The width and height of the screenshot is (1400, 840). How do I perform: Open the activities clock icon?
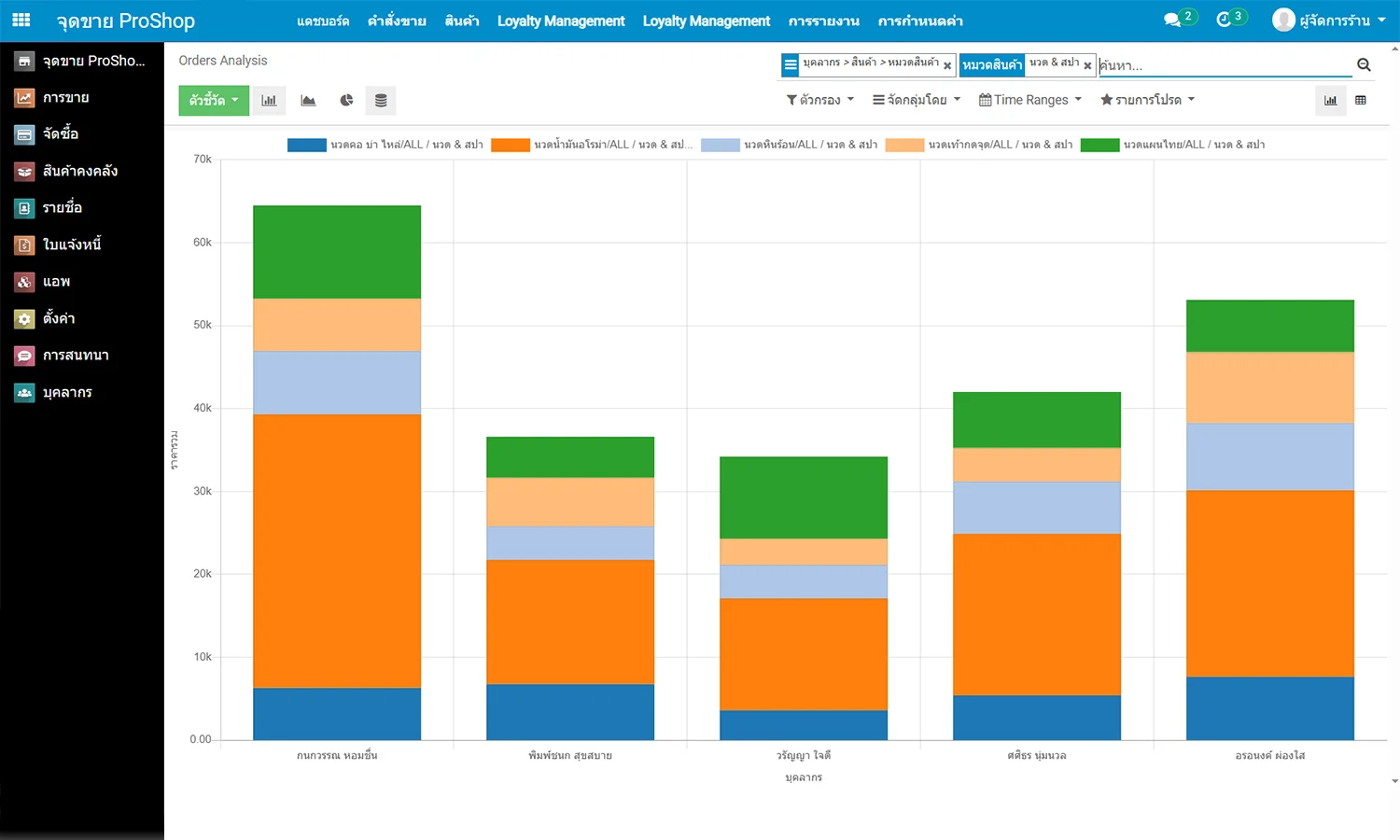pos(1224,20)
